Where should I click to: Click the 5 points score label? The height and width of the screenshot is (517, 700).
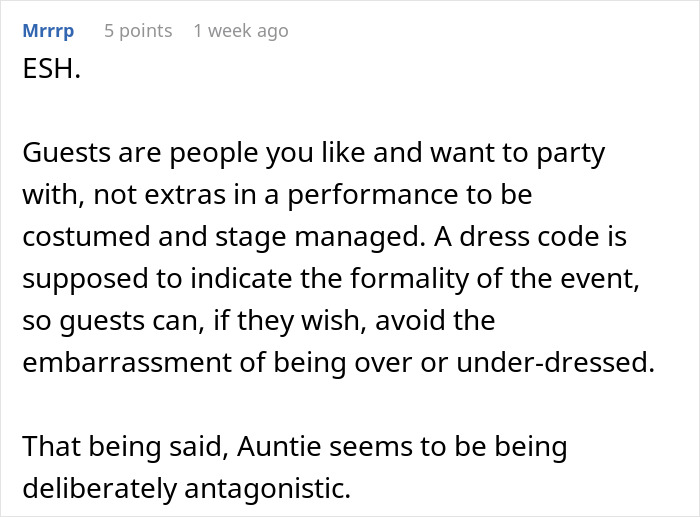tap(138, 31)
